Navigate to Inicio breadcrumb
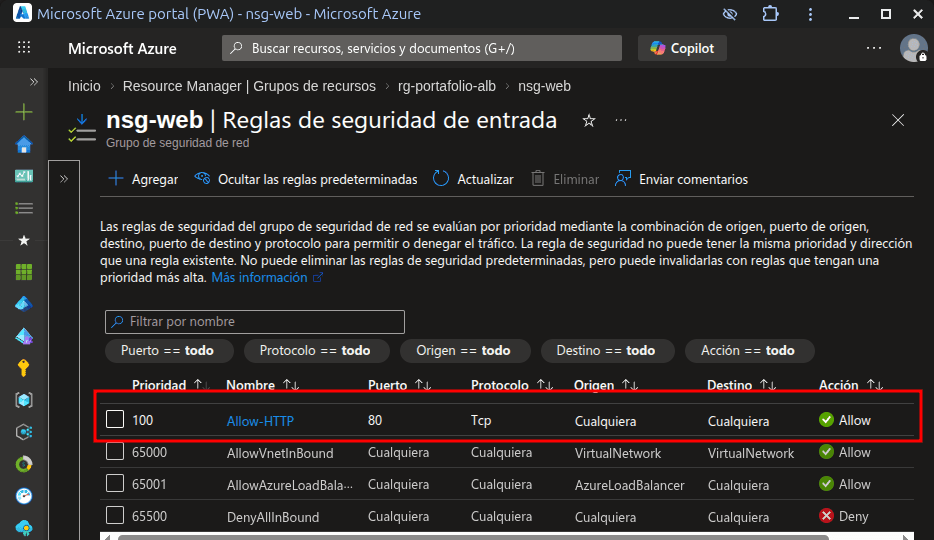 pos(84,87)
